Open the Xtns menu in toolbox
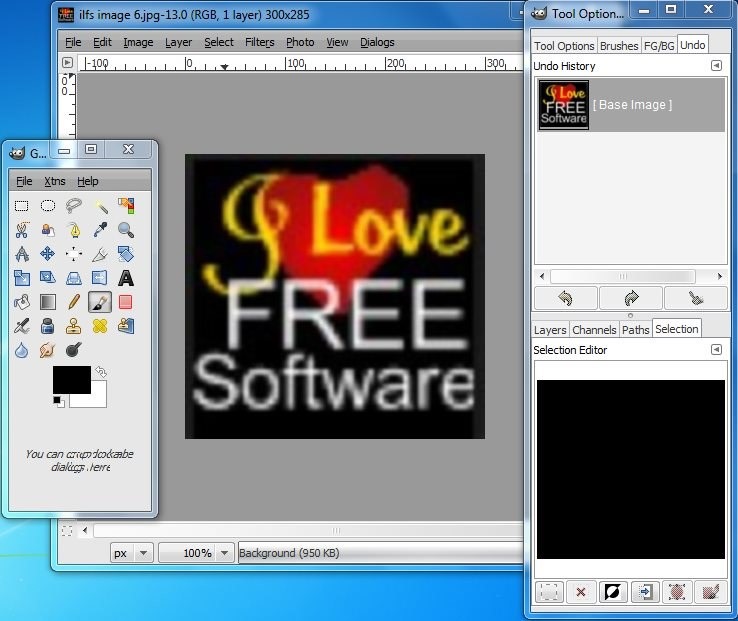The image size is (738, 621). click(55, 181)
